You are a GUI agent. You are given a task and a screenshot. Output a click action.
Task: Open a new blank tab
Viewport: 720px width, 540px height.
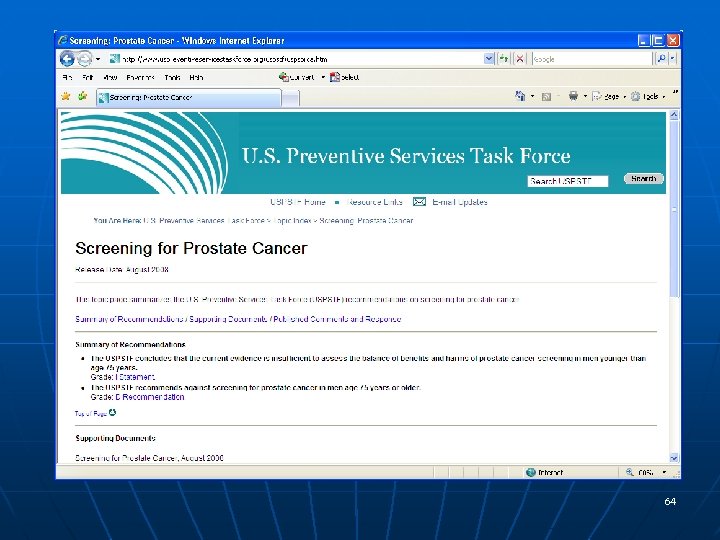[x=290, y=98]
